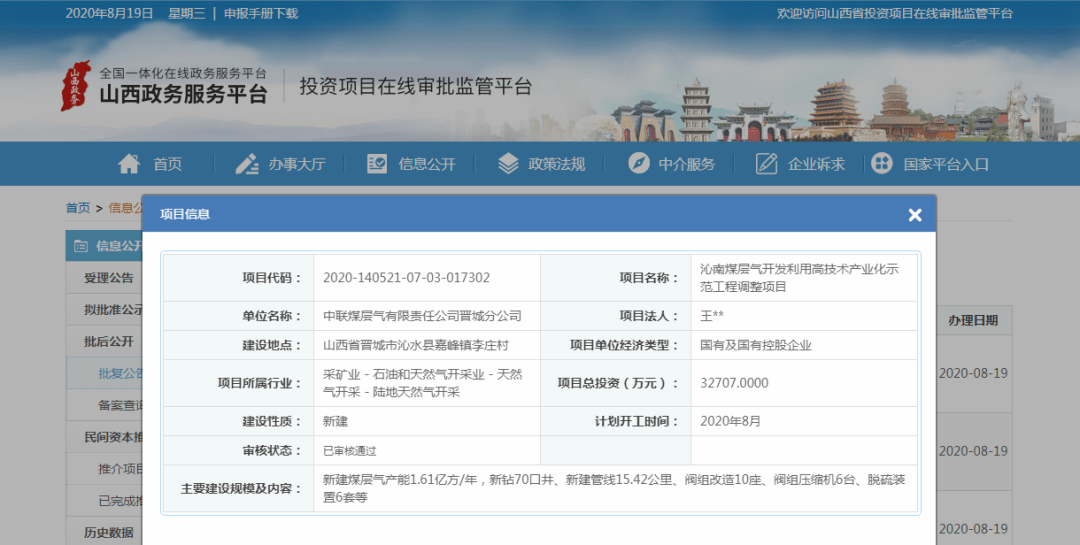The image size is (1080, 545).
Task: Select 已完成推介 sub-item in left sidebar
Action: click(x=121, y=500)
